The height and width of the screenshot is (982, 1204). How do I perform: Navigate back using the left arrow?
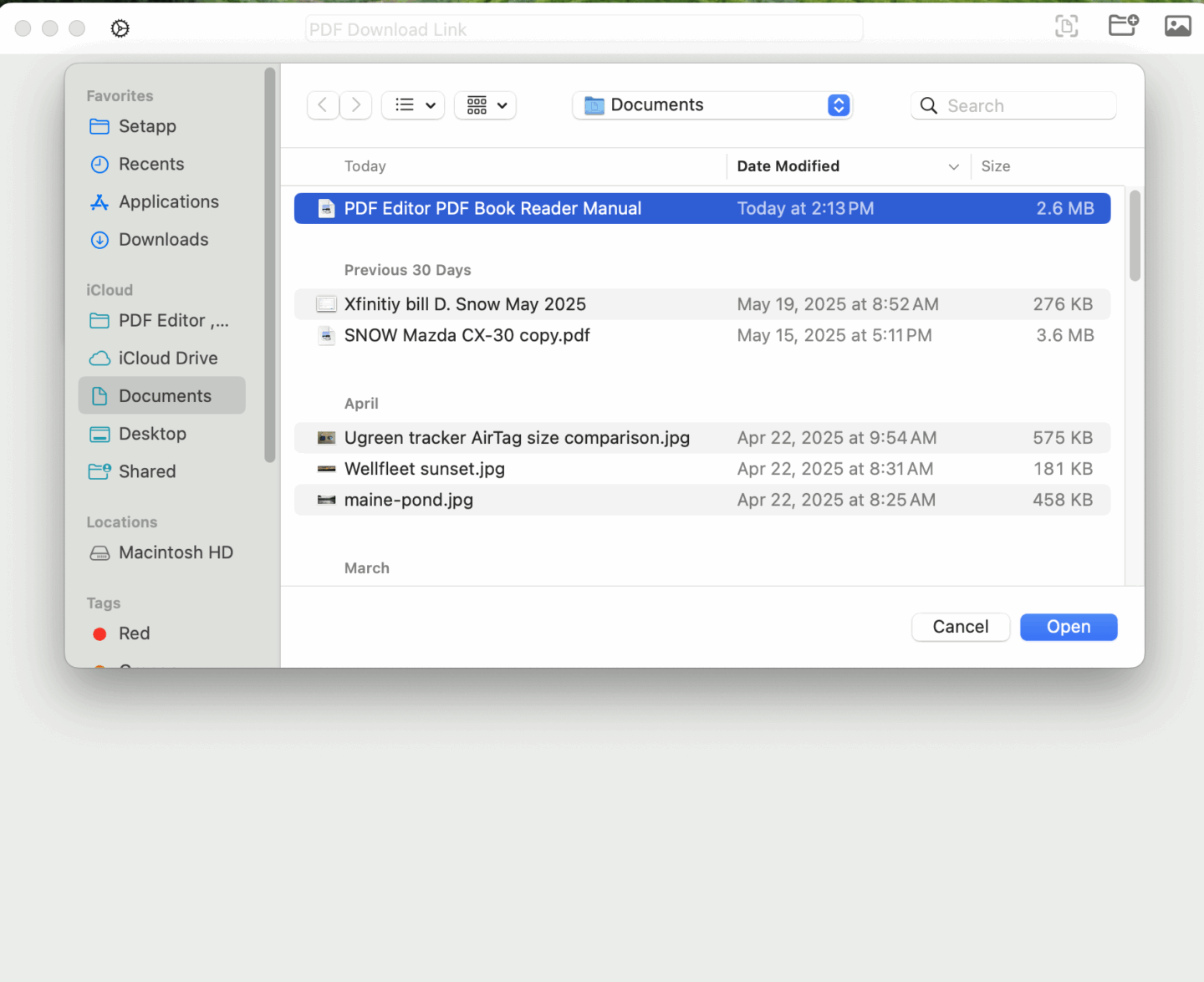click(x=323, y=104)
